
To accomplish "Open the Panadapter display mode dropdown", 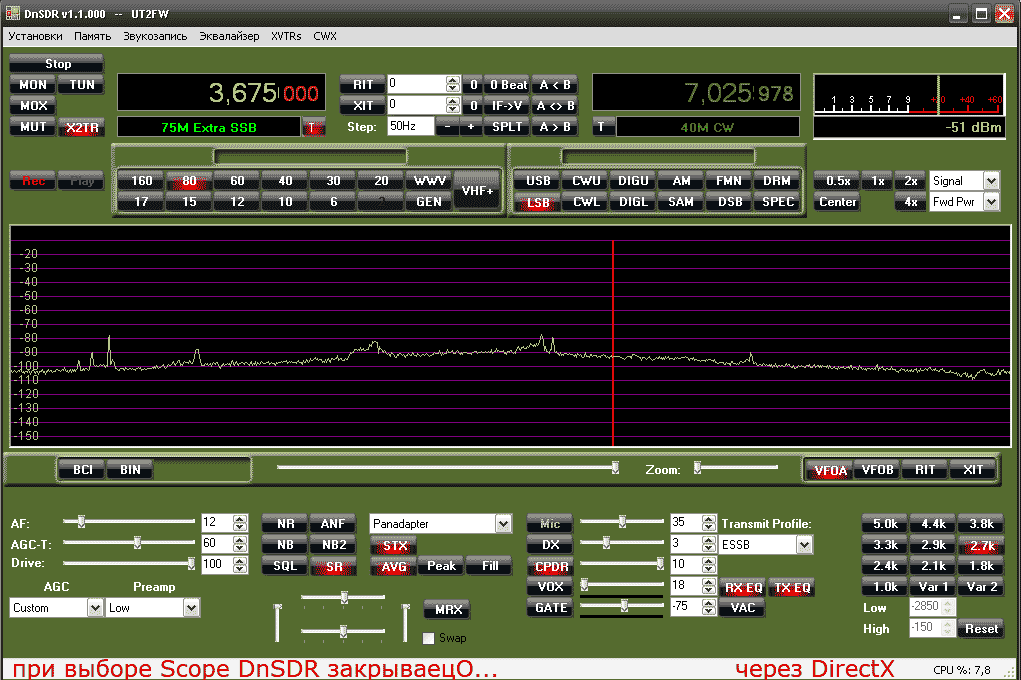I will [502, 523].
